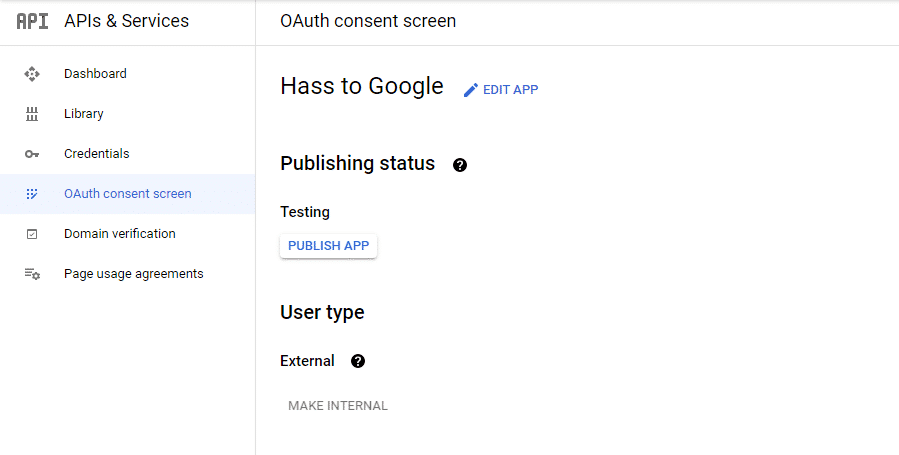This screenshot has height=455, width=899.
Task: Open the Library section
Action: tap(84, 114)
